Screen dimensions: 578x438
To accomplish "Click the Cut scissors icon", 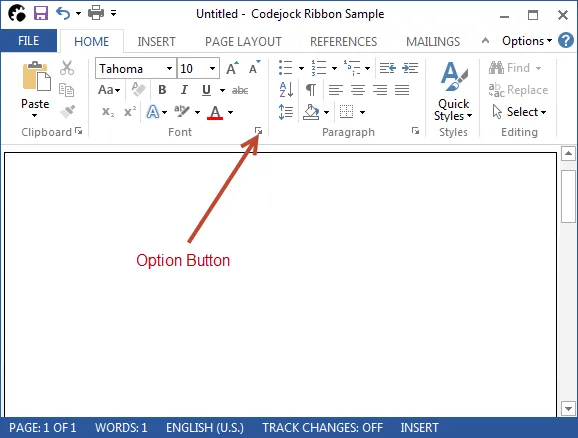I will pos(67,68).
